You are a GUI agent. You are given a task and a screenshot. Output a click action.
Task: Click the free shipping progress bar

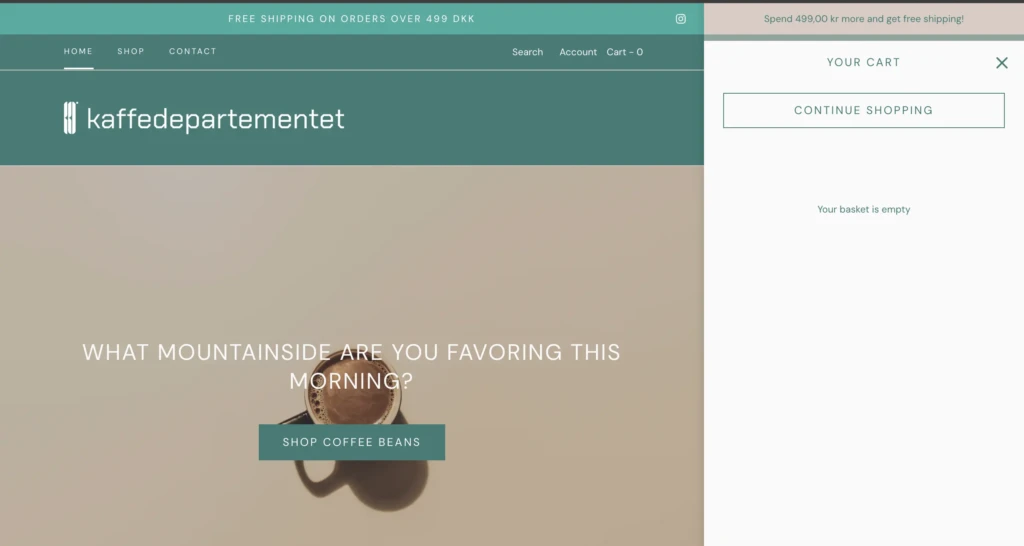(863, 38)
